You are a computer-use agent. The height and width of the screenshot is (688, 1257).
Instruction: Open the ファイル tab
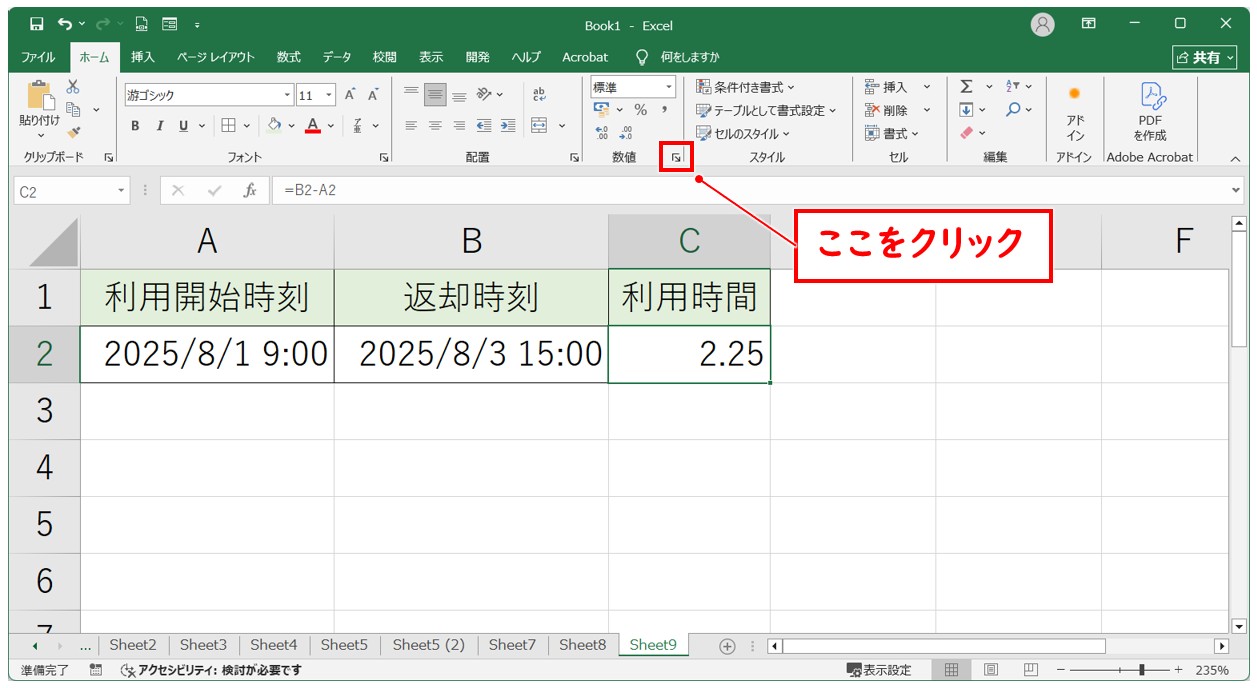click(x=39, y=57)
